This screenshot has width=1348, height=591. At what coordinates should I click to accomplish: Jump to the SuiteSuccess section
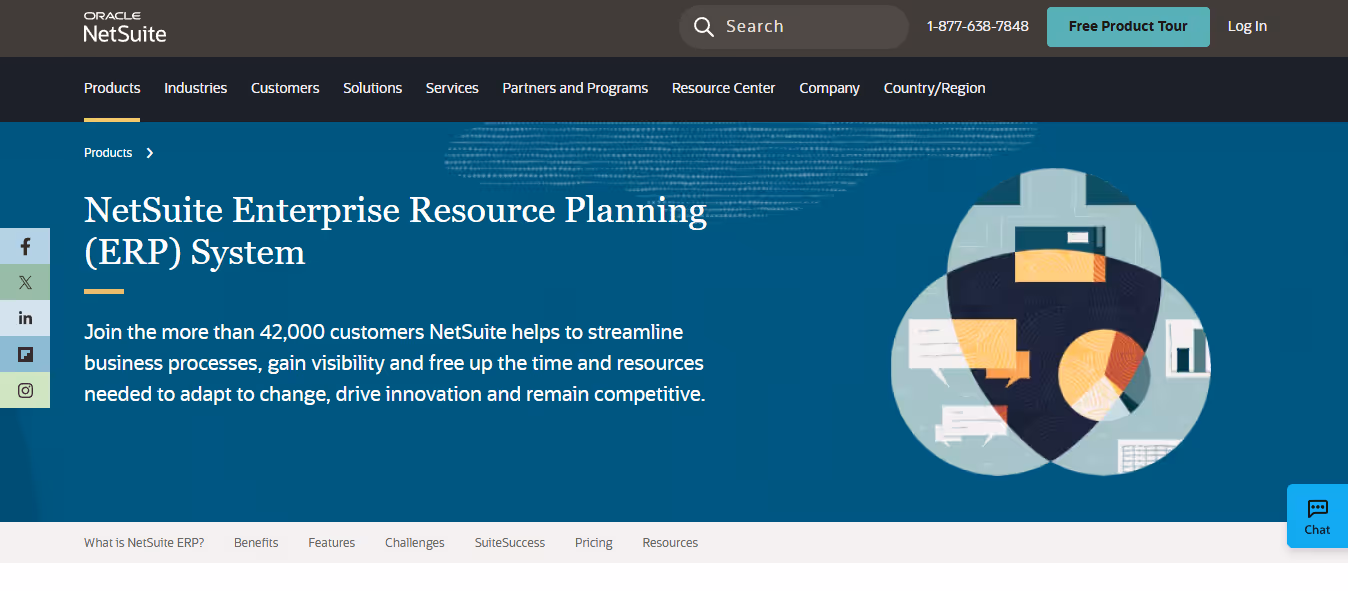coord(510,543)
